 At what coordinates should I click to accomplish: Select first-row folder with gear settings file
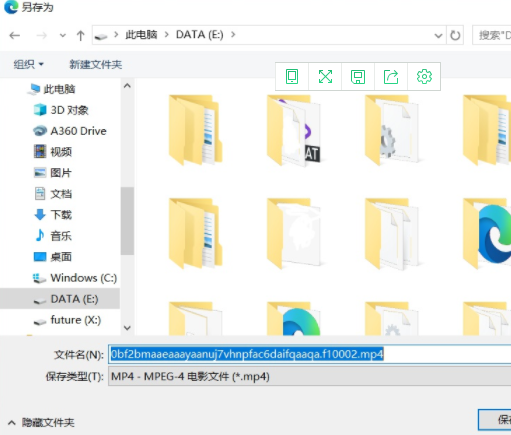tap(392, 130)
